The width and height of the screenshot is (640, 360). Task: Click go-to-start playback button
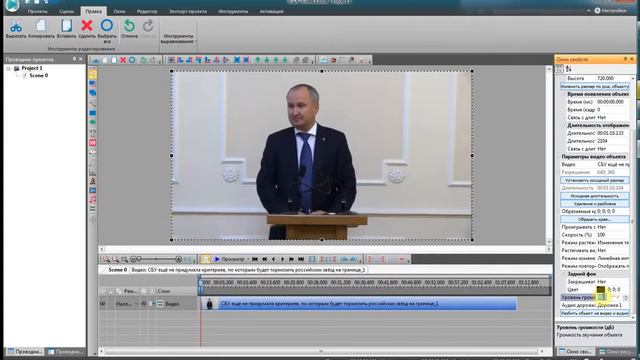(255, 259)
